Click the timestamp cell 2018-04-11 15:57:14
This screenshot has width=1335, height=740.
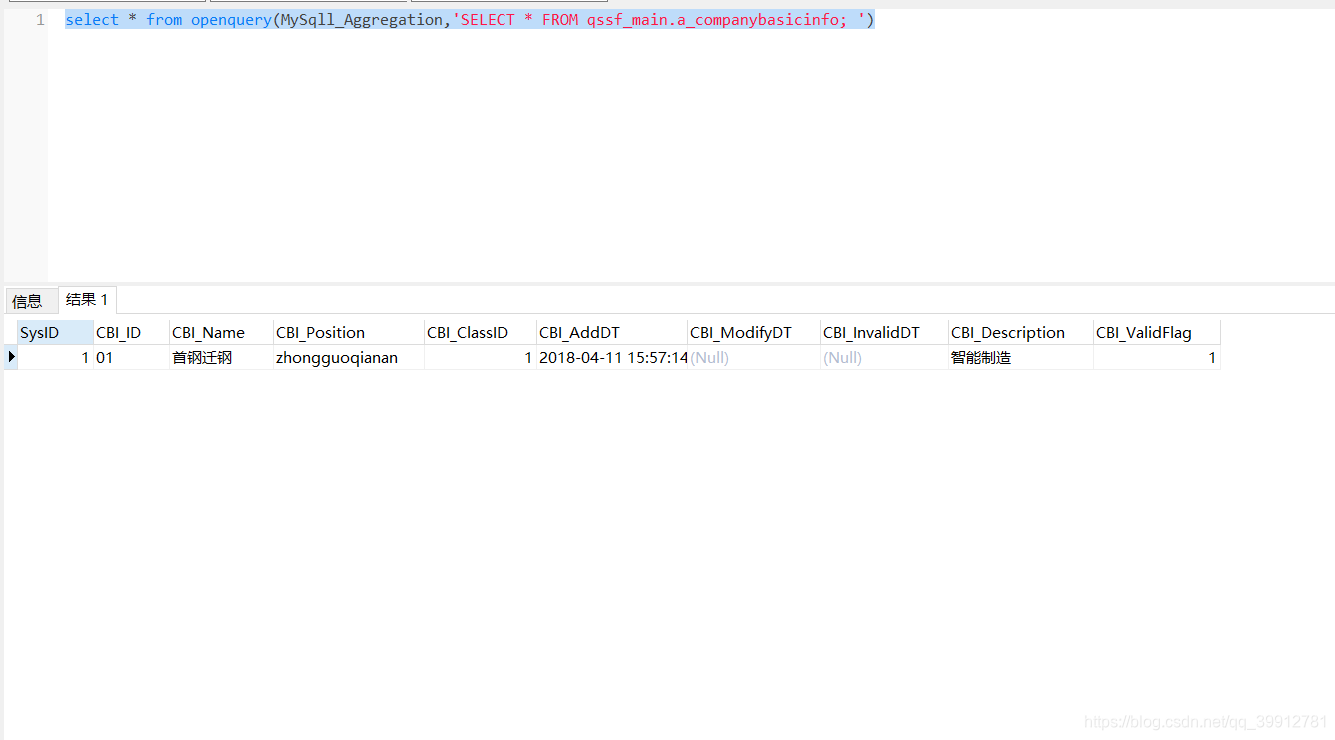[x=612, y=356]
